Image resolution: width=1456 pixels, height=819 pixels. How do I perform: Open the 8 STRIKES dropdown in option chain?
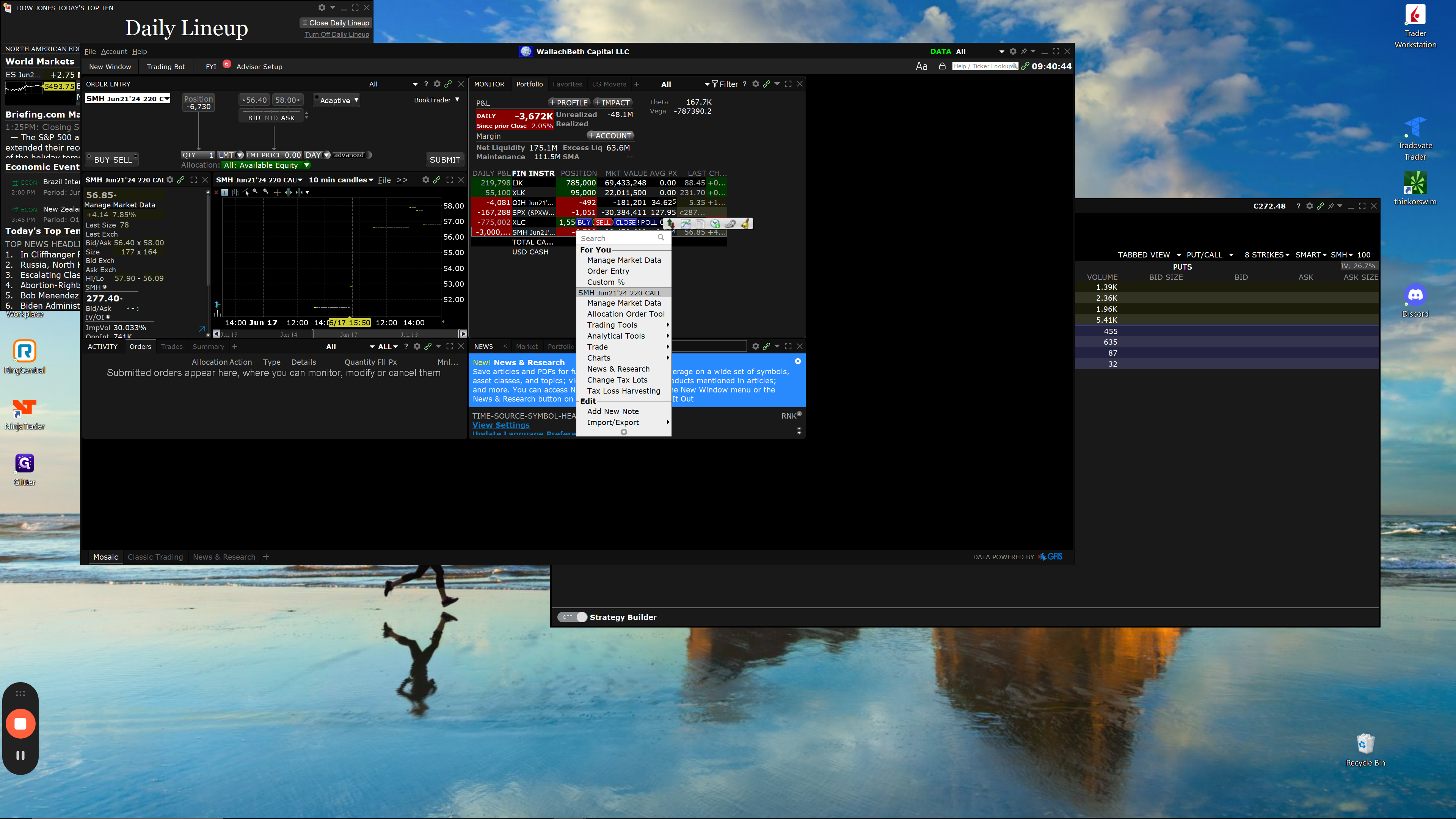coord(1267,255)
